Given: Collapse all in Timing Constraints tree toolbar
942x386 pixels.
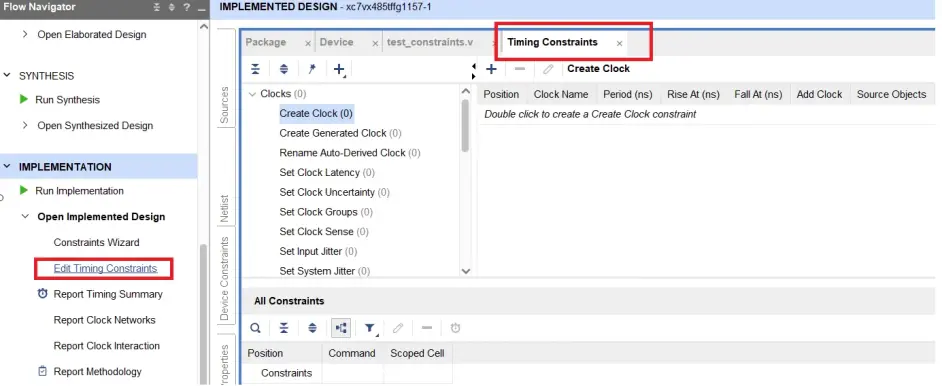Looking at the screenshot, I should pyautogui.click(x=255, y=70).
